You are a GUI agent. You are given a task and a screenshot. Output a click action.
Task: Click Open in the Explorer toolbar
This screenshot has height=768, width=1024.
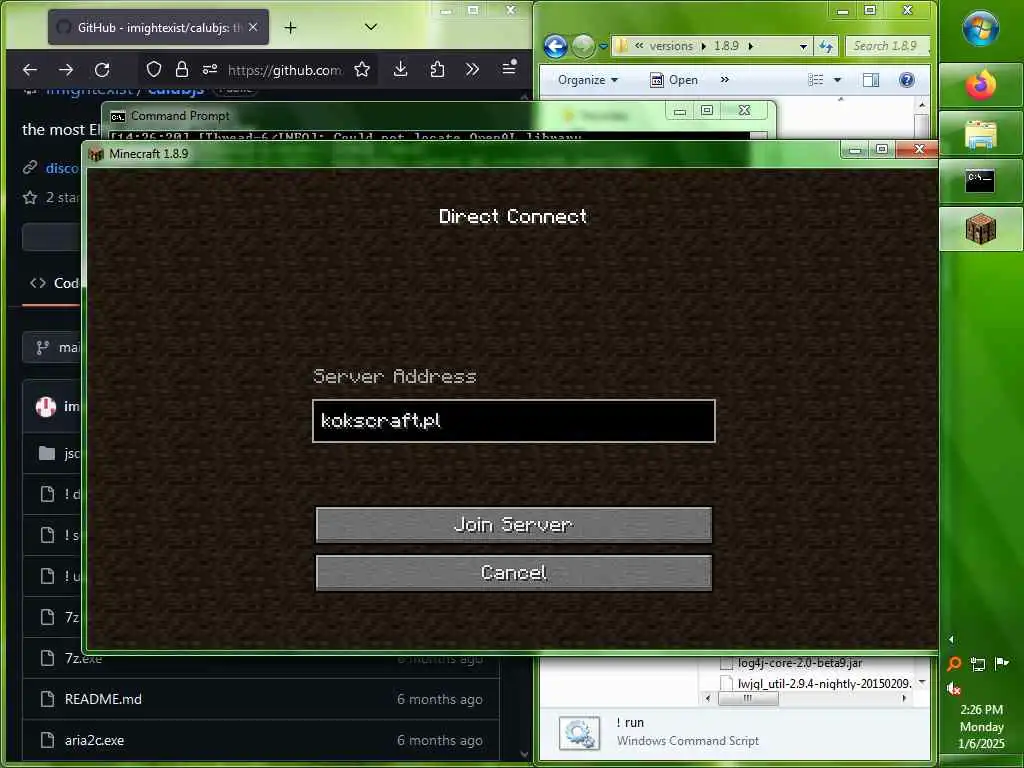click(674, 80)
